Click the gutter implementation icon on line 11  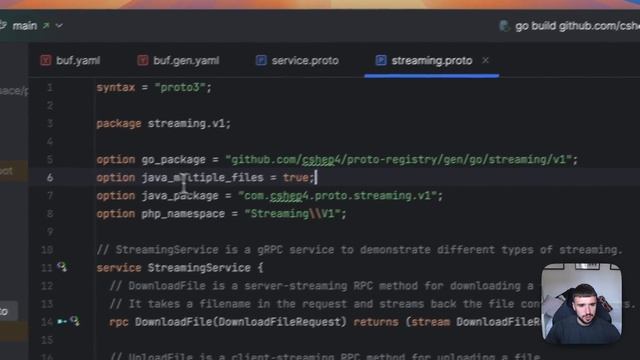pos(62,267)
